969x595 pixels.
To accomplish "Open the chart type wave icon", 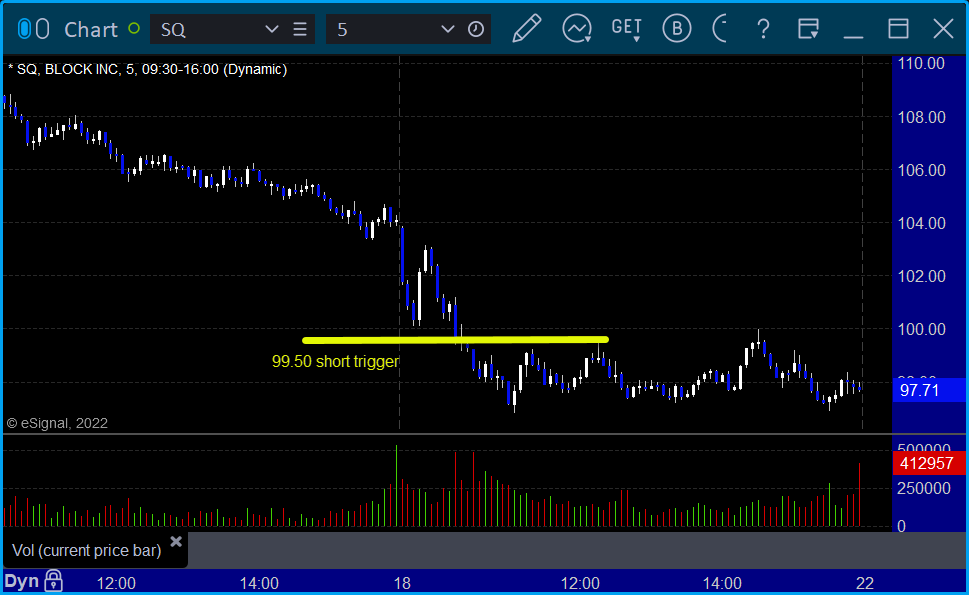I will coord(577,28).
